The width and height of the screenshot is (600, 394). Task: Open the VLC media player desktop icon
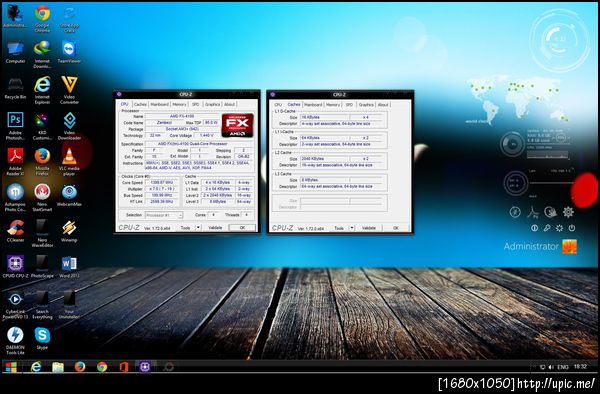click(x=69, y=161)
